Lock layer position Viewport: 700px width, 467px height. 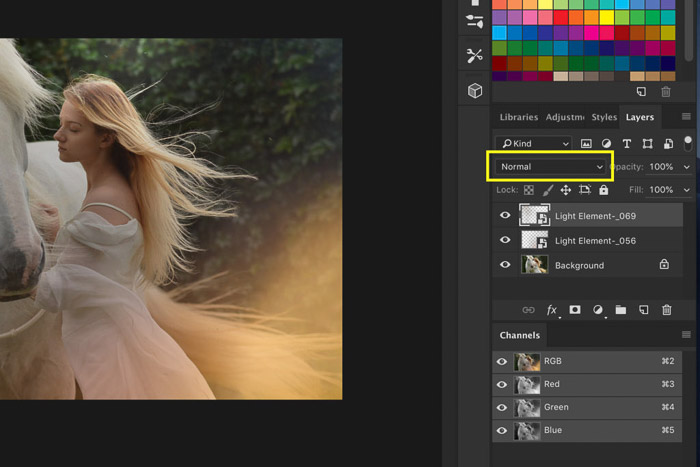566,190
